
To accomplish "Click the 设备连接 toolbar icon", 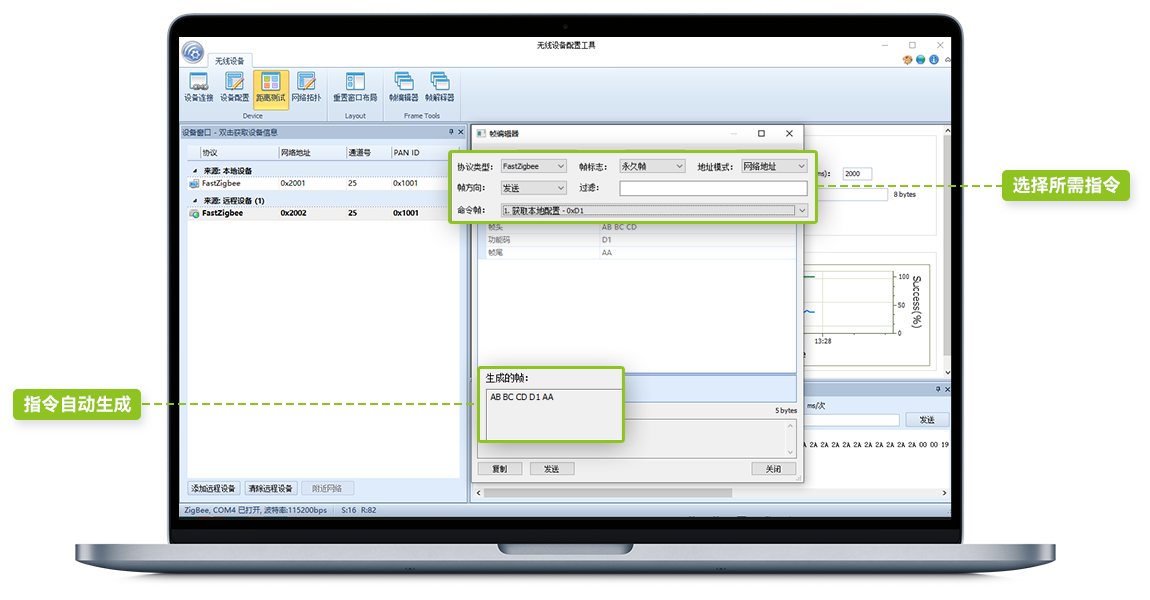I will [x=198, y=87].
